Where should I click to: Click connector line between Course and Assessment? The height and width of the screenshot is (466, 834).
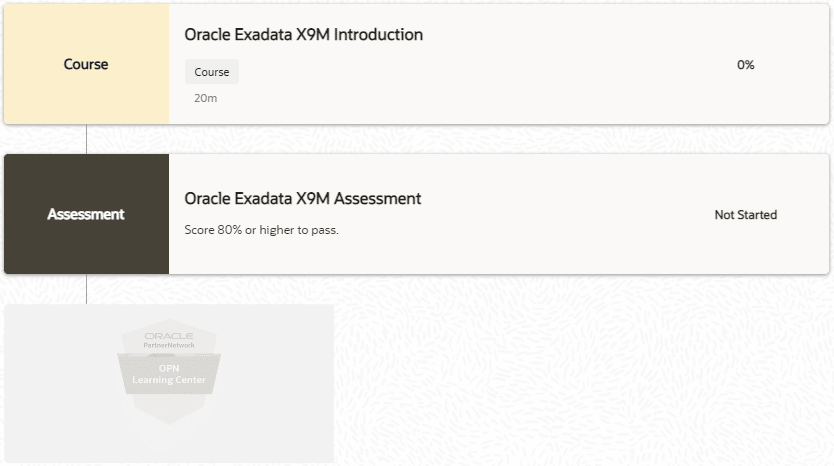point(86,139)
